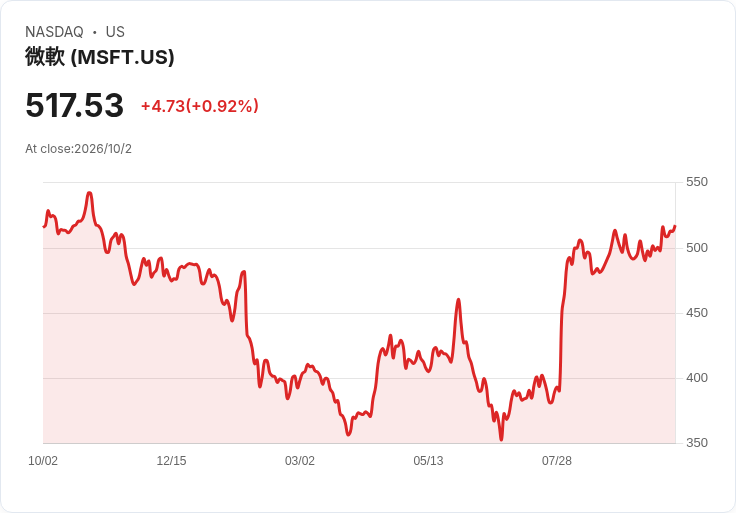Click the 微軟 (MSFT.US) stock title
The image size is (736, 513).
point(100,57)
